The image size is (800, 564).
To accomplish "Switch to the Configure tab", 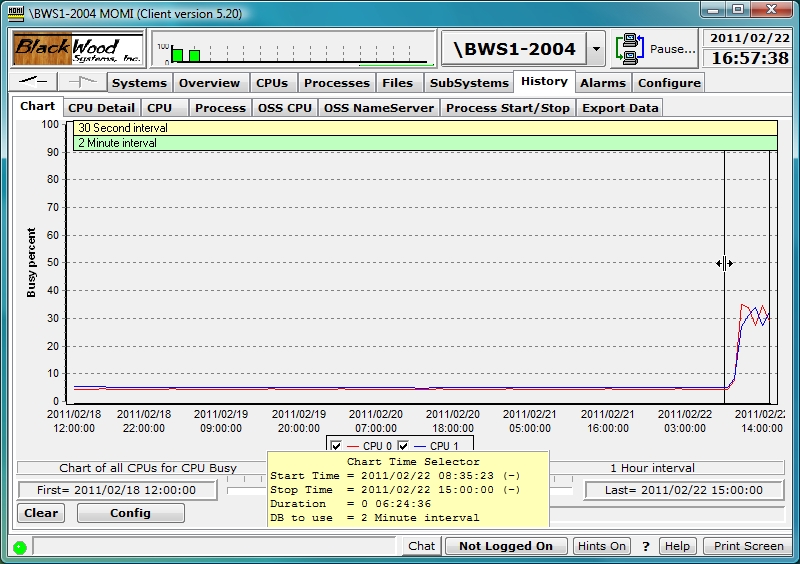I will [669, 83].
